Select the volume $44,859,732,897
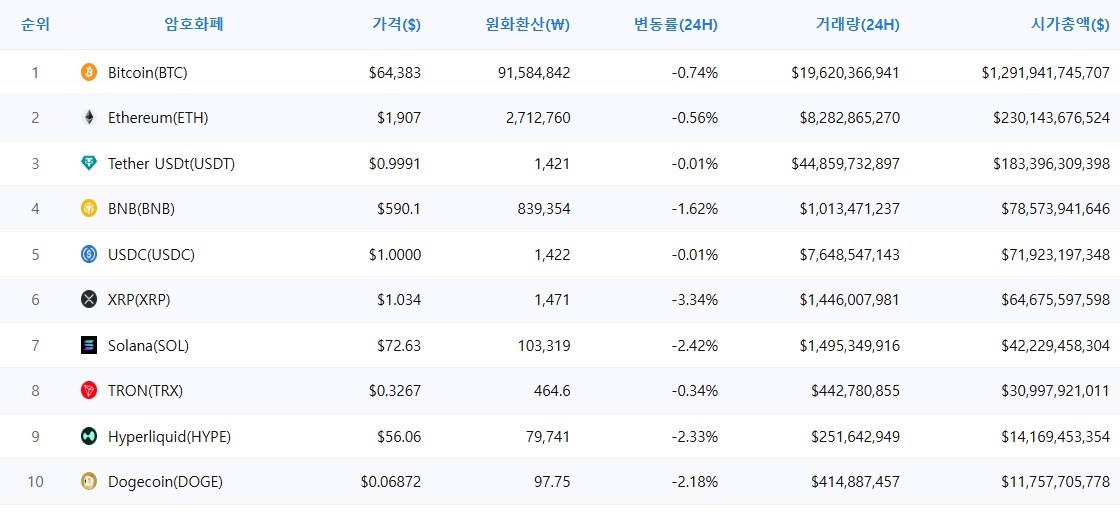Image resolution: width=1120 pixels, height=514 pixels. click(846, 163)
